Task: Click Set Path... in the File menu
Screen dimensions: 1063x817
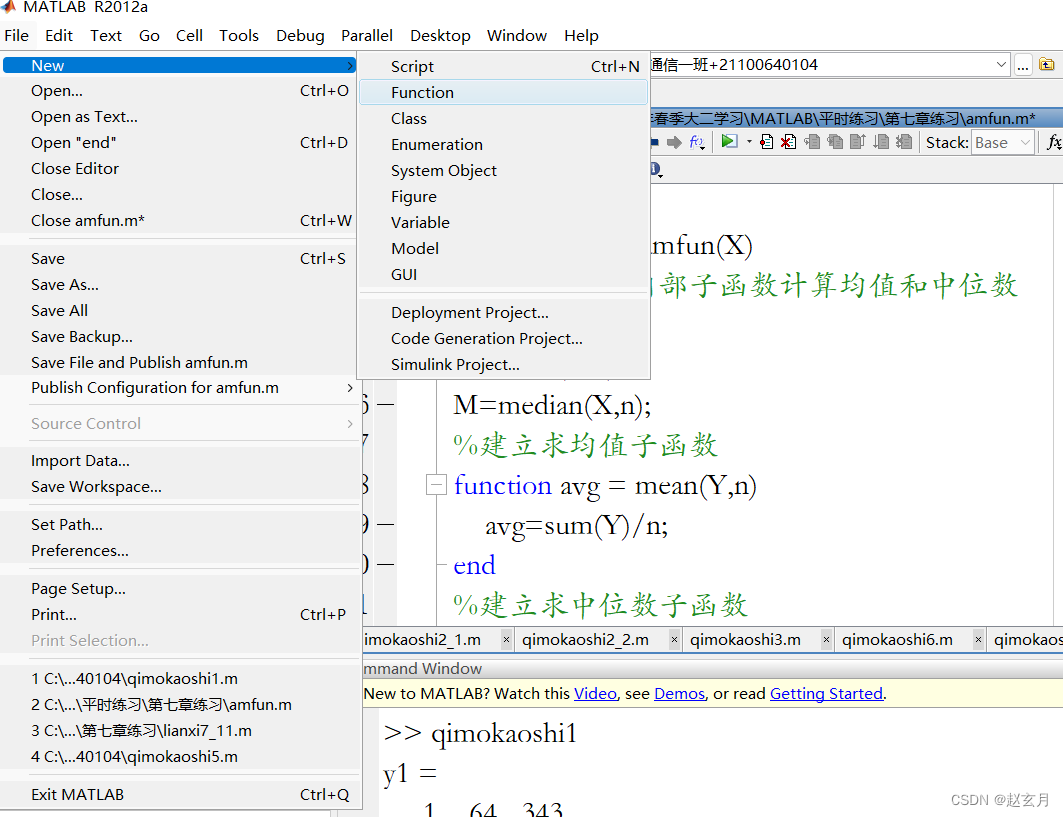Action: [181, 525]
